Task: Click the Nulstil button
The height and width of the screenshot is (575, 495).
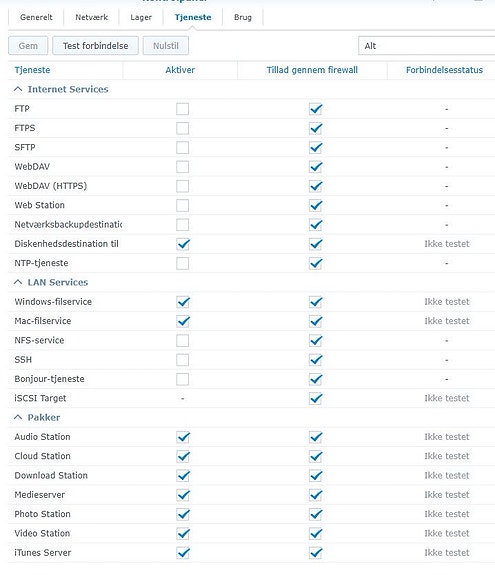Action: (x=166, y=46)
